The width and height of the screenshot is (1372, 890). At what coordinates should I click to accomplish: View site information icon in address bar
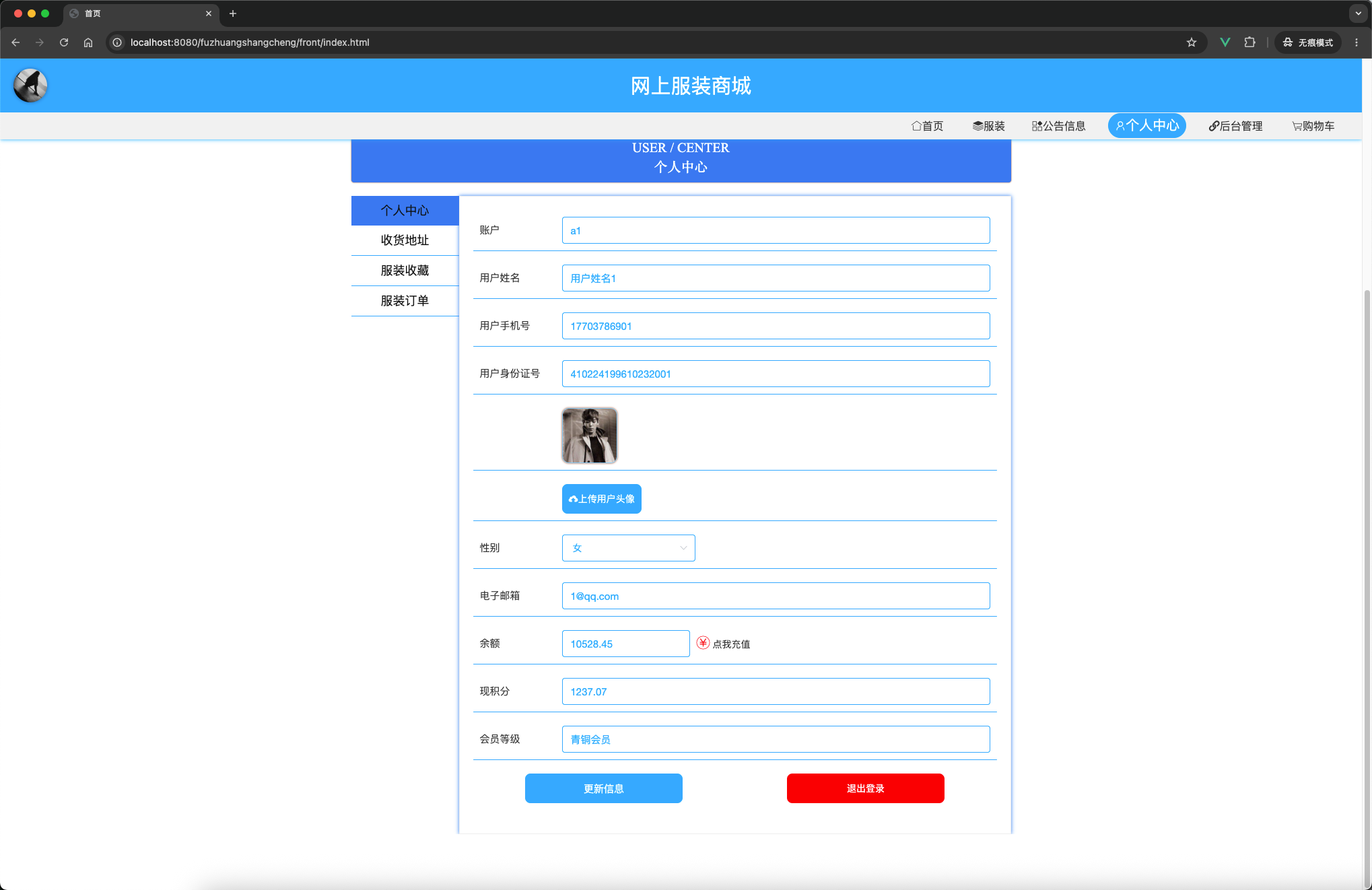(117, 42)
